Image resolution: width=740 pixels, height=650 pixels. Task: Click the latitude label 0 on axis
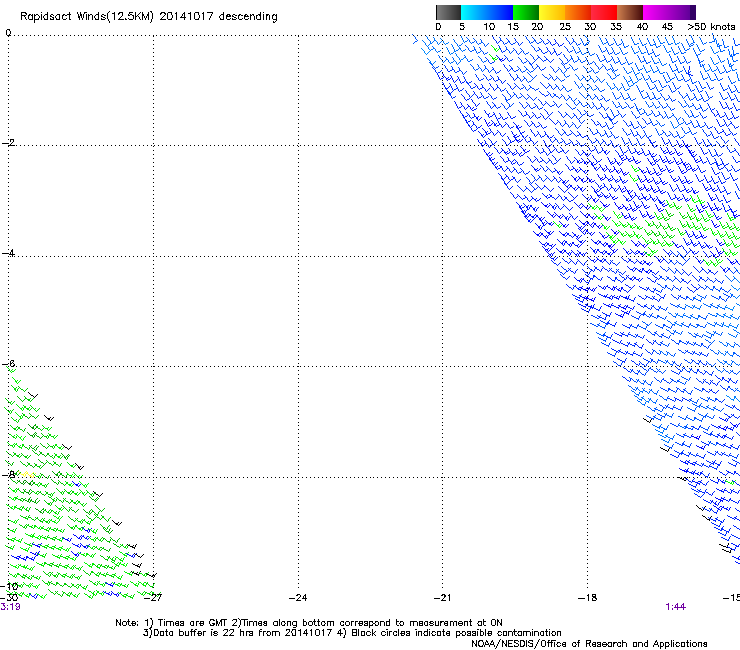coord(8,33)
